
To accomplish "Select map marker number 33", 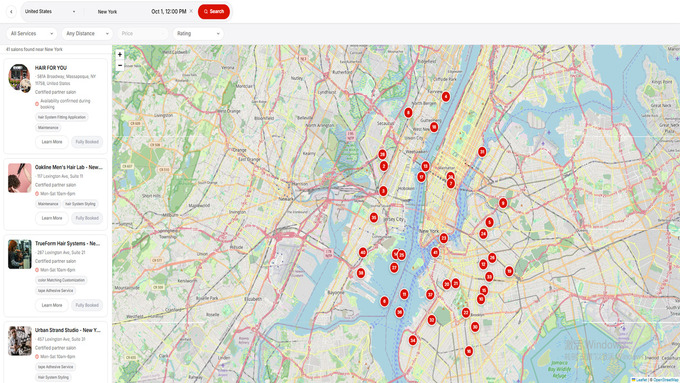I will click(x=489, y=277).
